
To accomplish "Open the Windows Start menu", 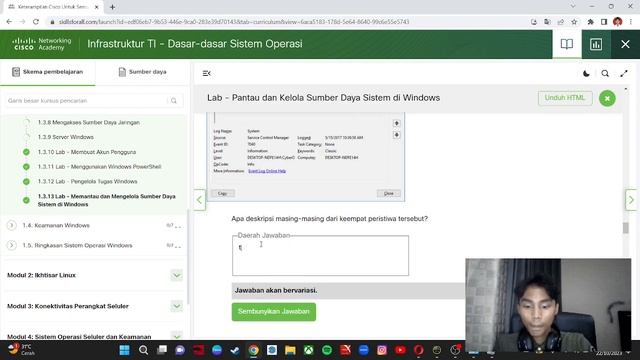I will (124, 350).
